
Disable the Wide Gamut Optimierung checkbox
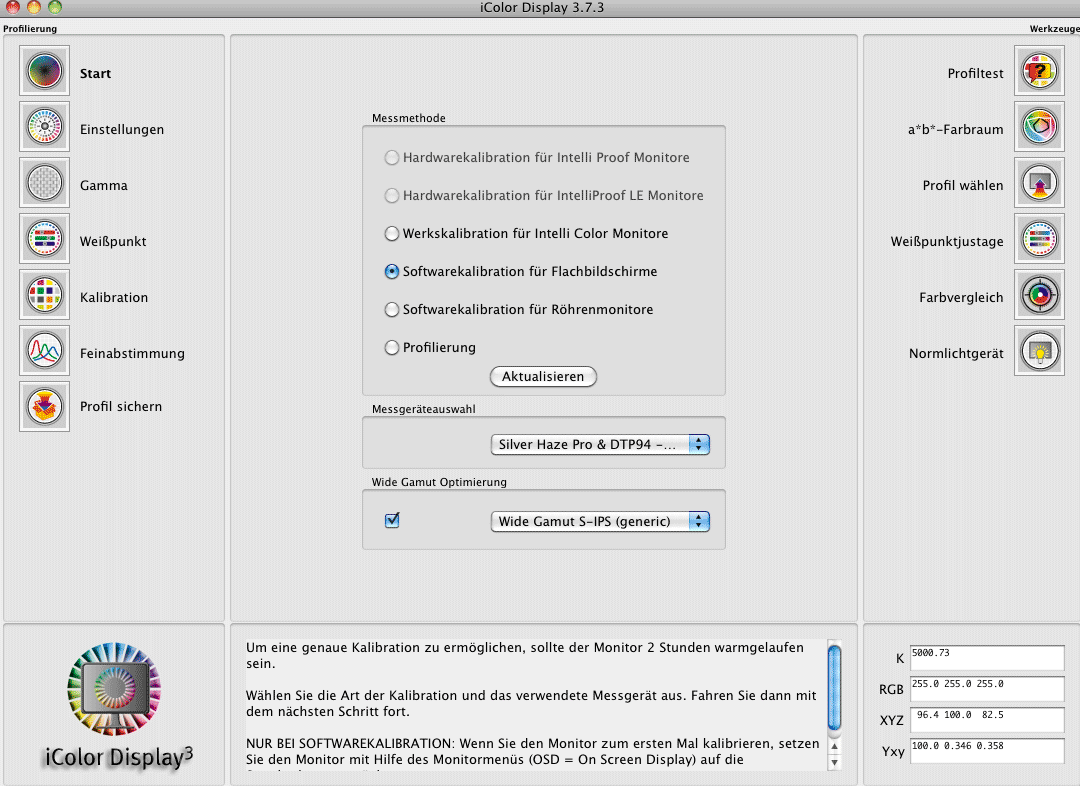(392, 520)
